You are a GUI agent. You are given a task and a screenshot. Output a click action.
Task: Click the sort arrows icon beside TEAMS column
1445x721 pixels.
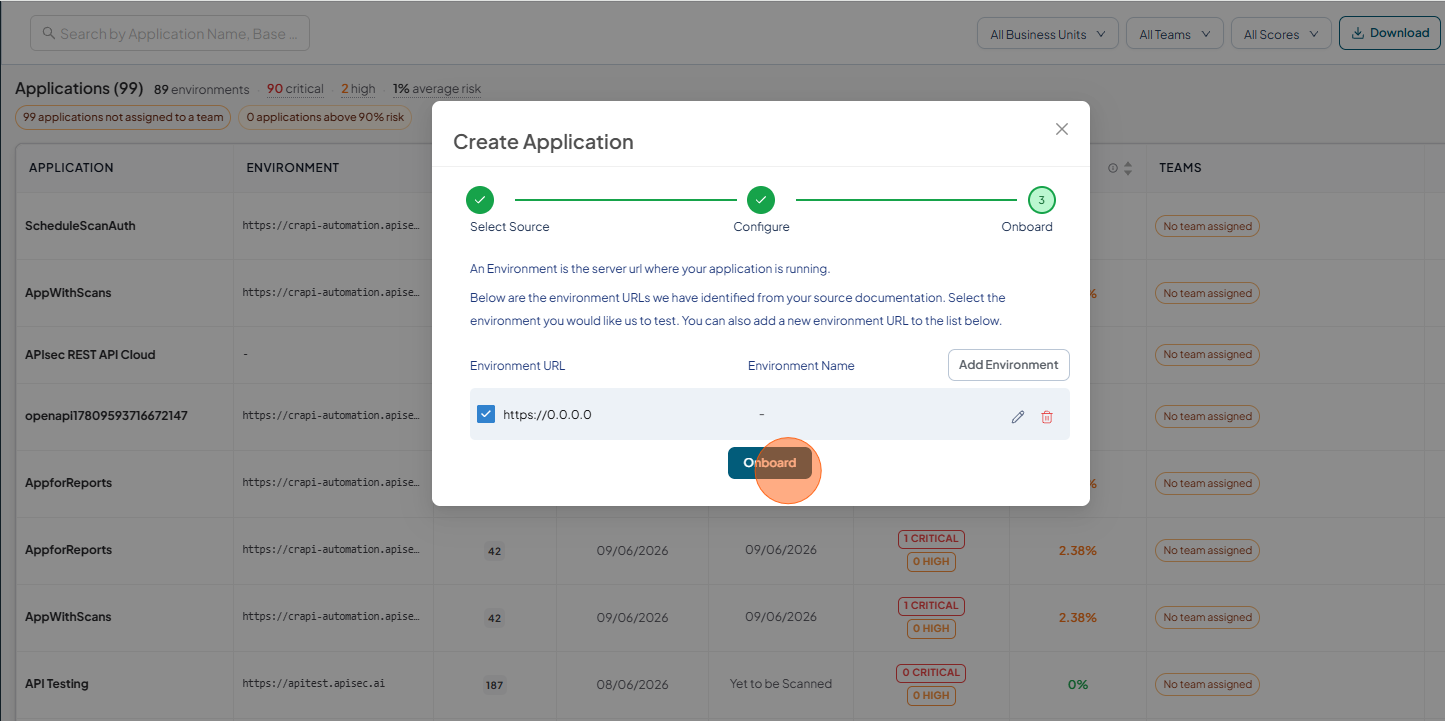coord(1128,168)
